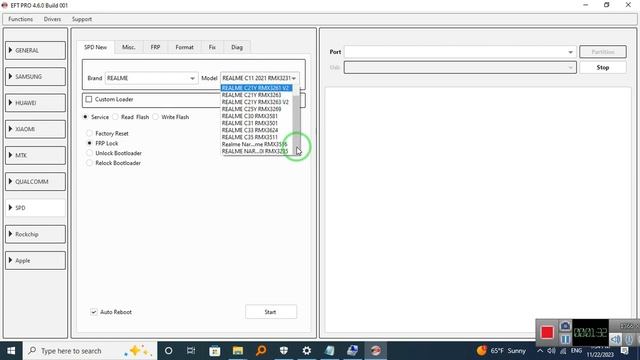Open the Port dropdown
Screen dimensions: 640x360
(x=460, y=52)
